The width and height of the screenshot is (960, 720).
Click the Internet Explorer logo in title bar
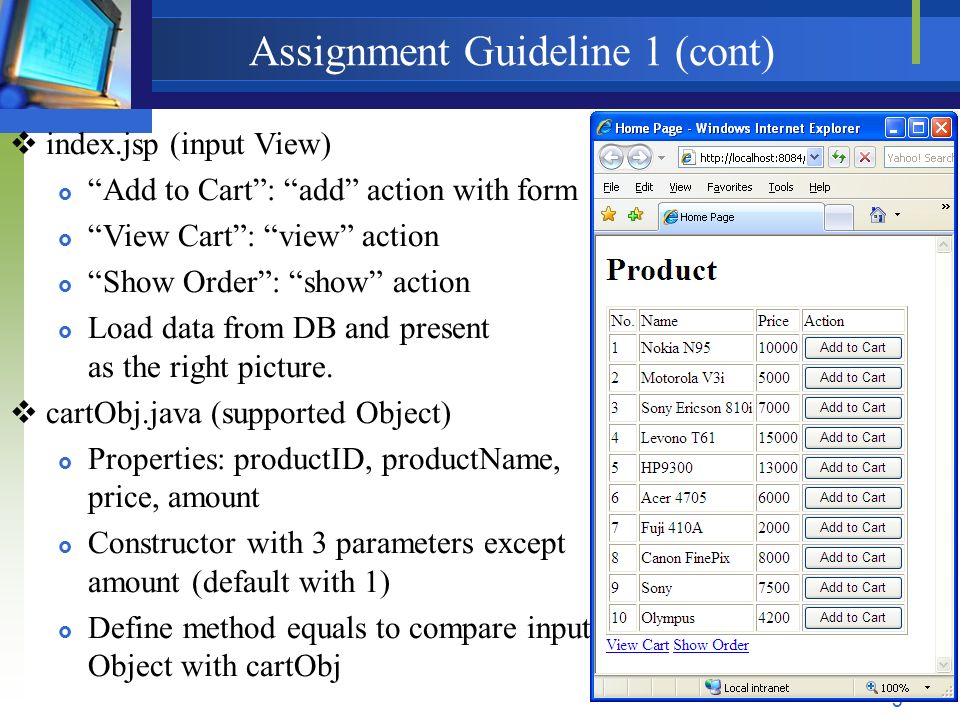coord(604,127)
